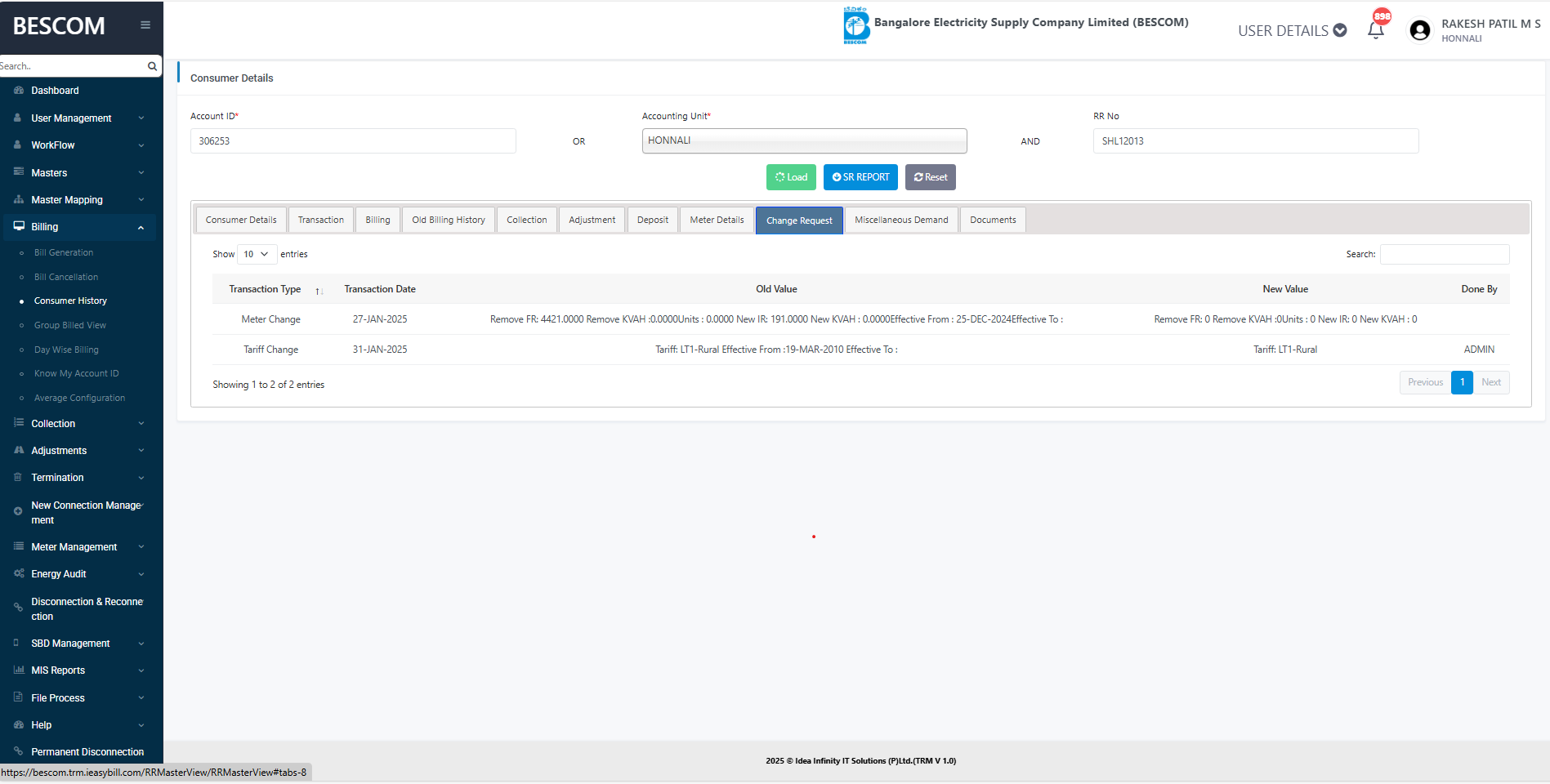Click the BESCOM company logo
1550x784 pixels.
pos(855,25)
